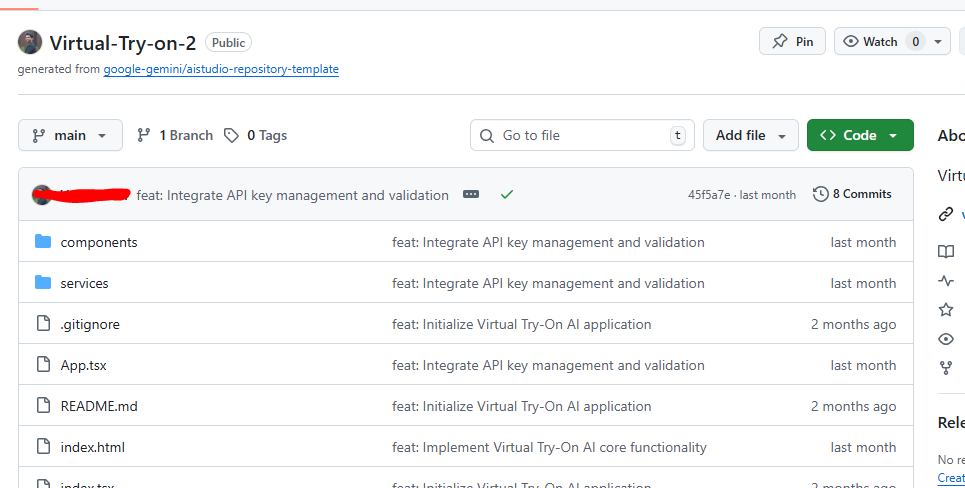Open the main branch dropdown
Image resolution: width=965 pixels, height=488 pixels.
[x=70, y=135]
